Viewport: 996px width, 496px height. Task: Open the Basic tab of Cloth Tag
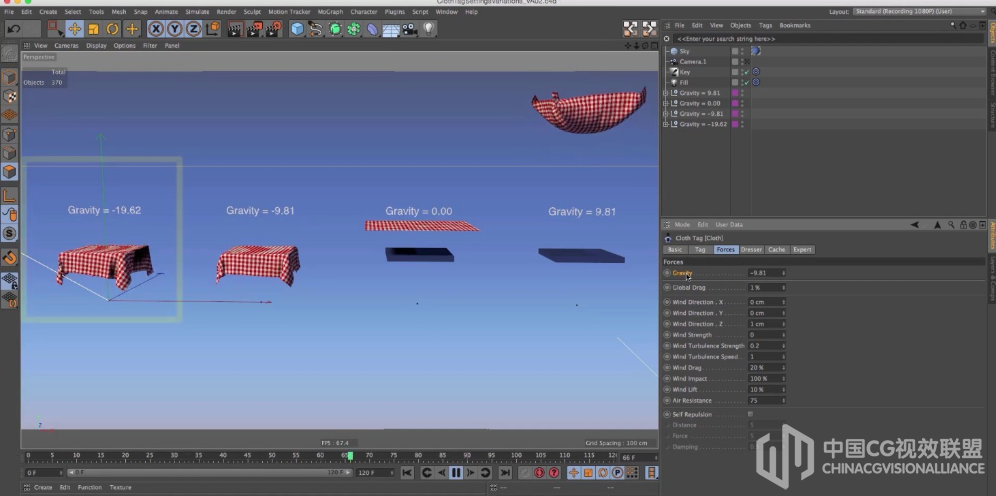675,250
